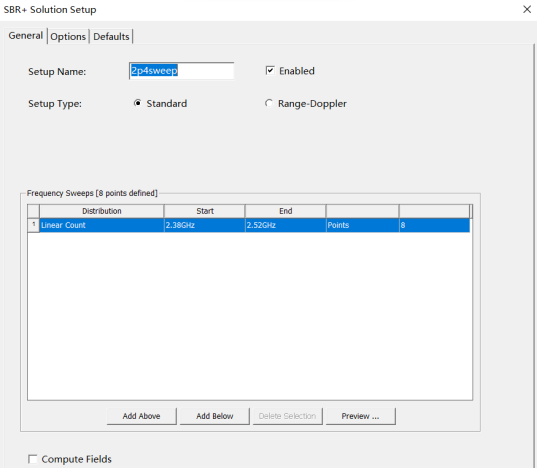Click the Add Above button
Viewport: 538px width, 468px height.
point(141,416)
